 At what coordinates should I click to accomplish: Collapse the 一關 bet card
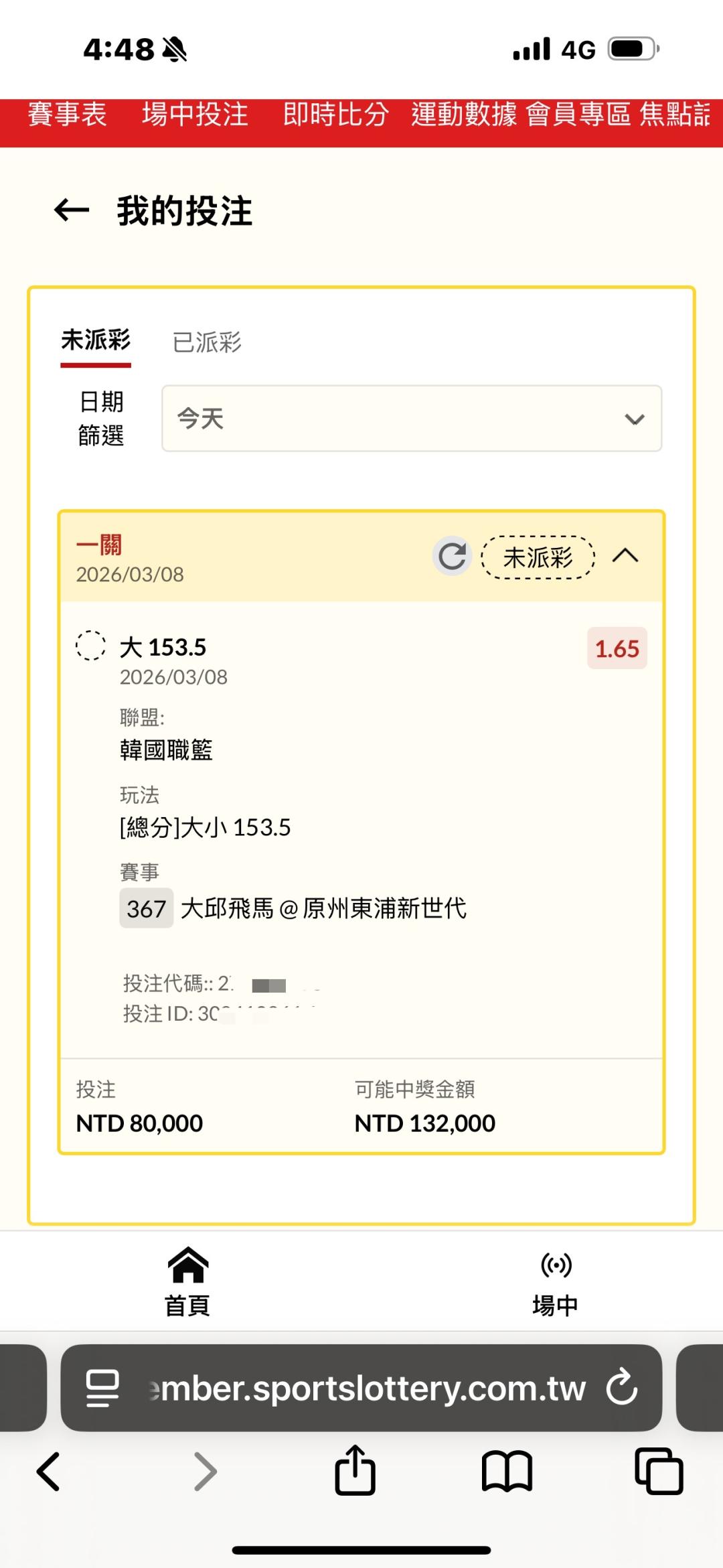click(x=625, y=556)
